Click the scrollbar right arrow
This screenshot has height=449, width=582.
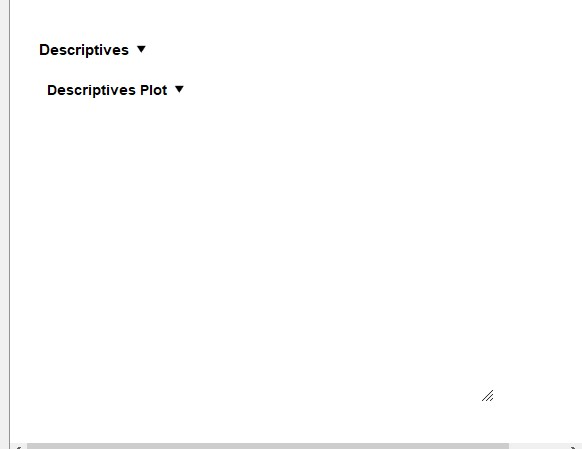pos(574,446)
